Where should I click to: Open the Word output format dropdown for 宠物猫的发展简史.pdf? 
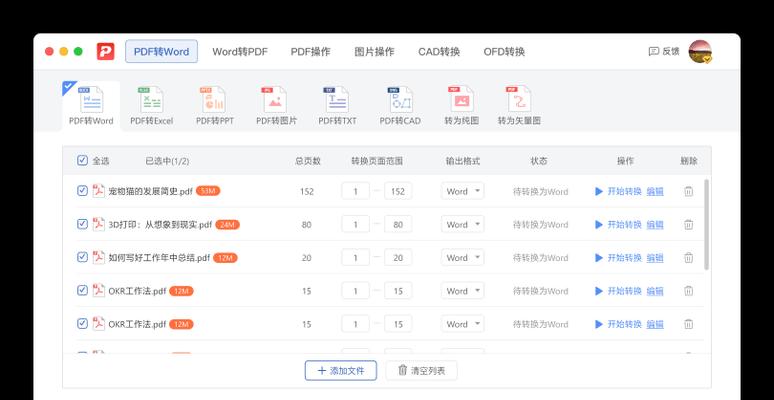(x=463, y=191)
